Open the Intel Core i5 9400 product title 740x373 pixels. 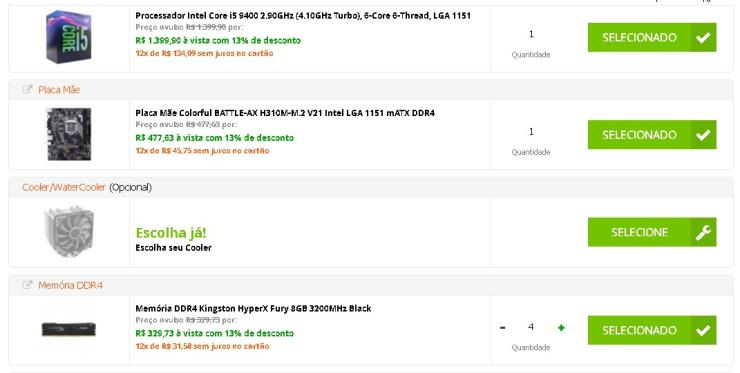303,16
